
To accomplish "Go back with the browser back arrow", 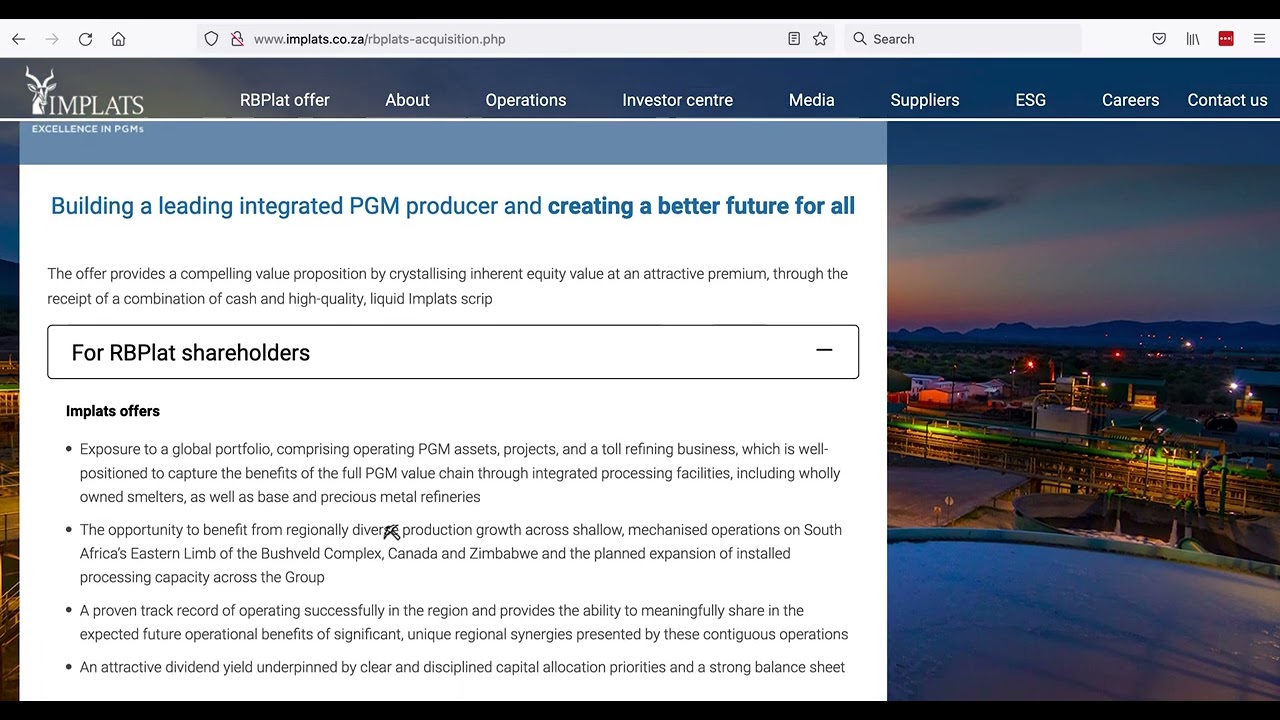I will tap(18, 39).
